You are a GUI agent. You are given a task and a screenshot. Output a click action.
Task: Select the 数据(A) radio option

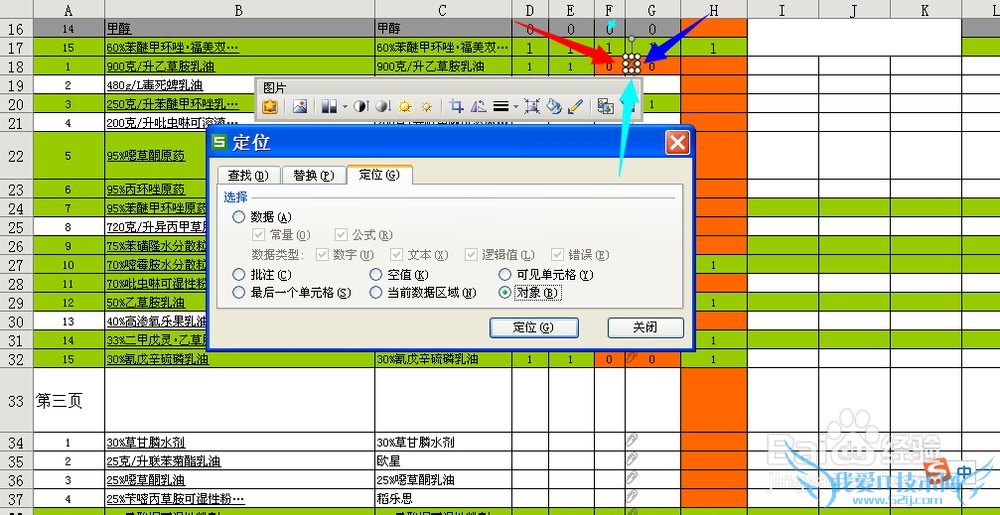pos(239,217)
